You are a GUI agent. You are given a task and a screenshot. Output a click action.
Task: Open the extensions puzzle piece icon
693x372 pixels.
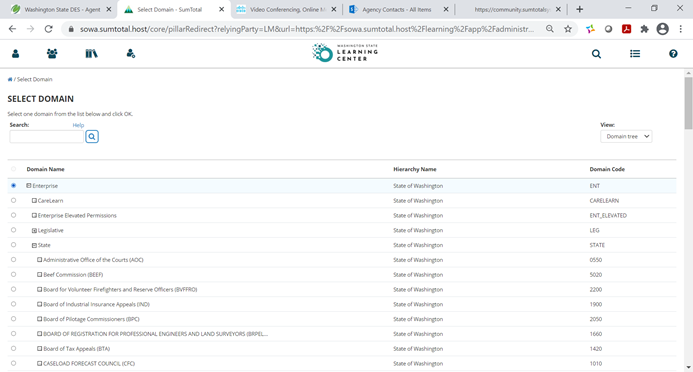click(x=644, y=29)
